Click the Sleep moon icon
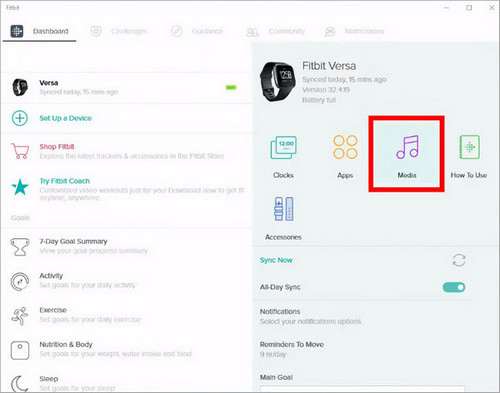This screenshot has width=500, height=393. pyautogui.click(x=20, y=384)
